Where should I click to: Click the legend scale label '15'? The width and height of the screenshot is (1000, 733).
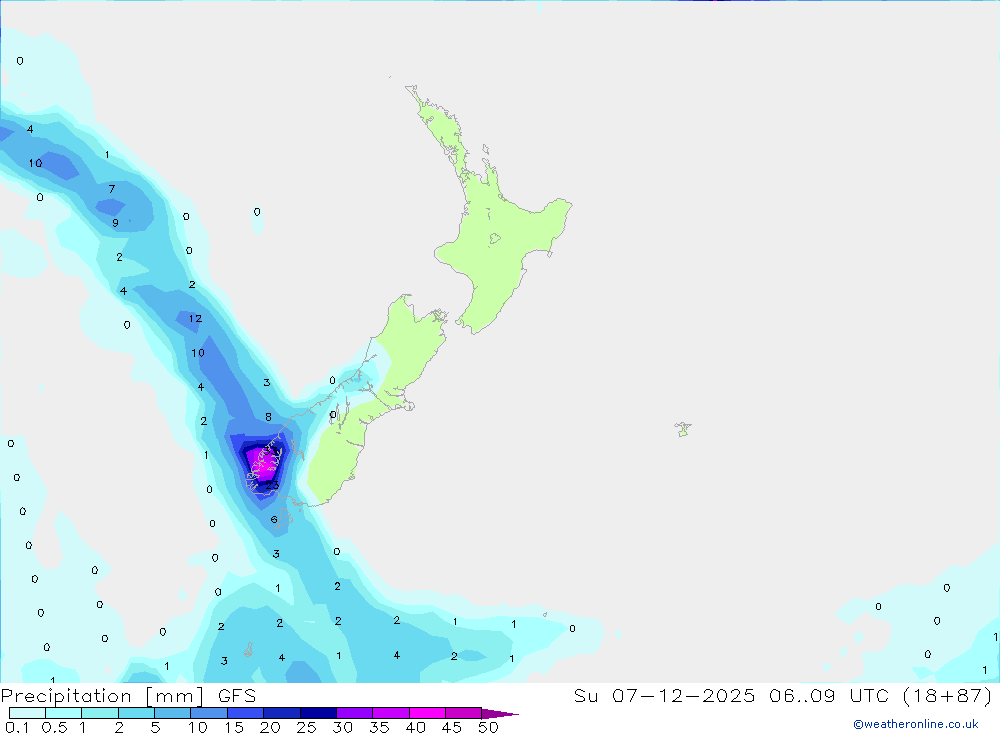(x=233, y=727)
